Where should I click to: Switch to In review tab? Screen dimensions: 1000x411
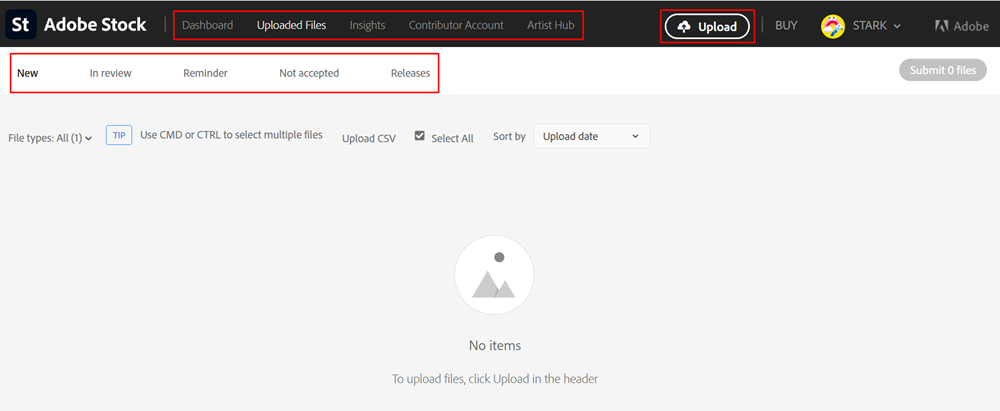pyautogui.click(x=110, y=73)
